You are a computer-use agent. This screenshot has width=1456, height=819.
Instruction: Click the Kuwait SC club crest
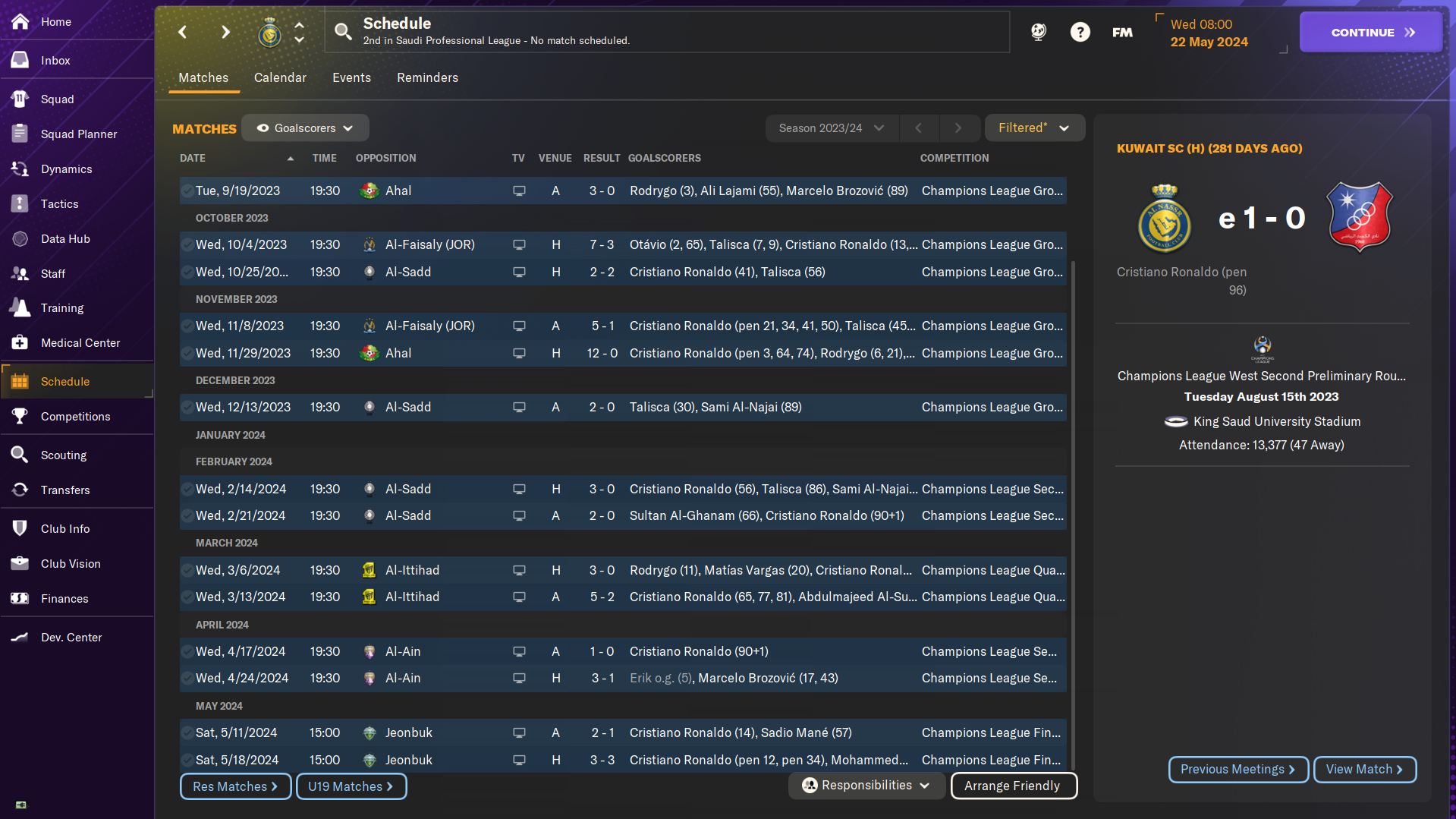tap(1359, 217)
